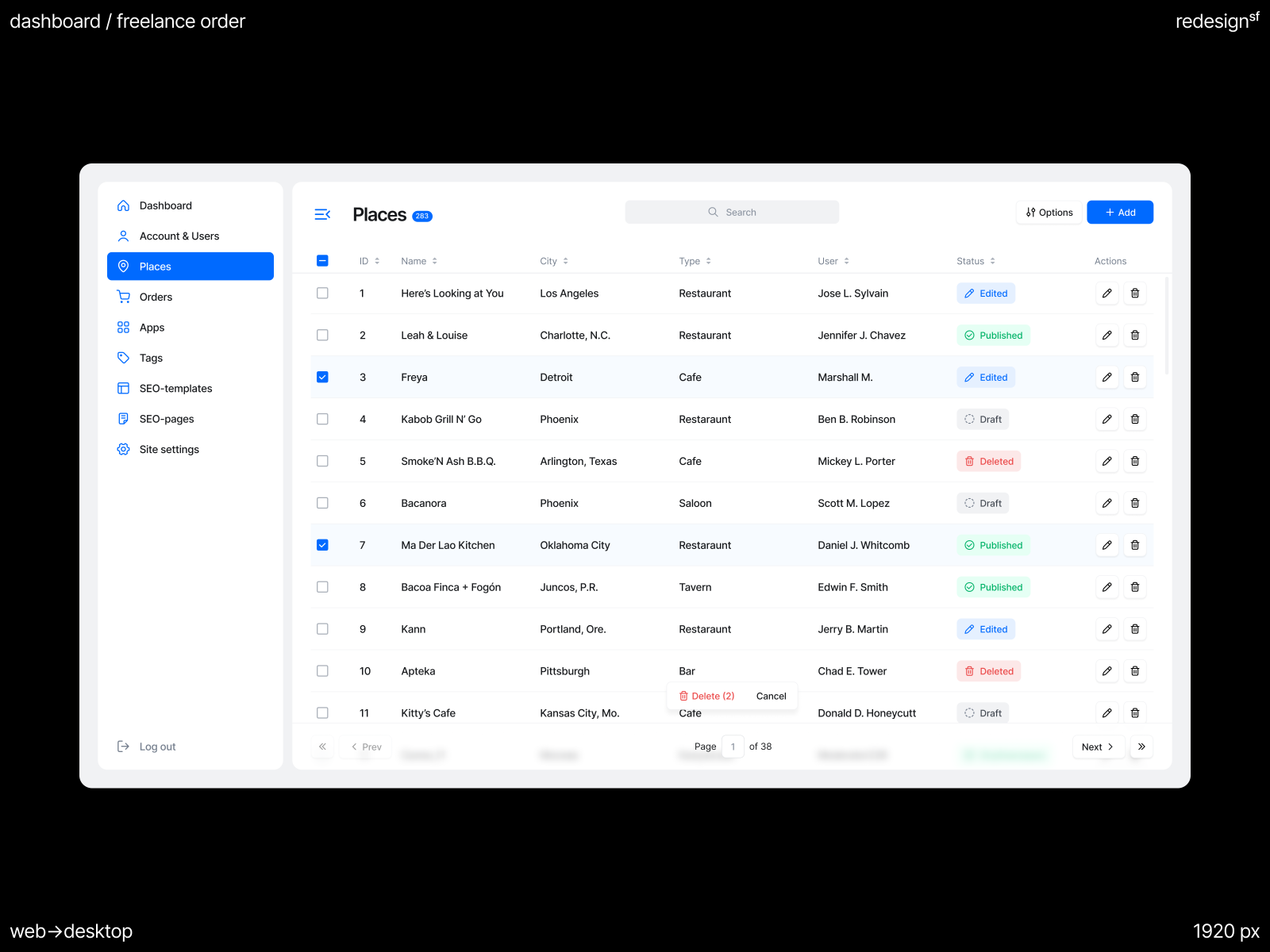Navigate to Account & Users section
1270x952 pixels.
179,235
